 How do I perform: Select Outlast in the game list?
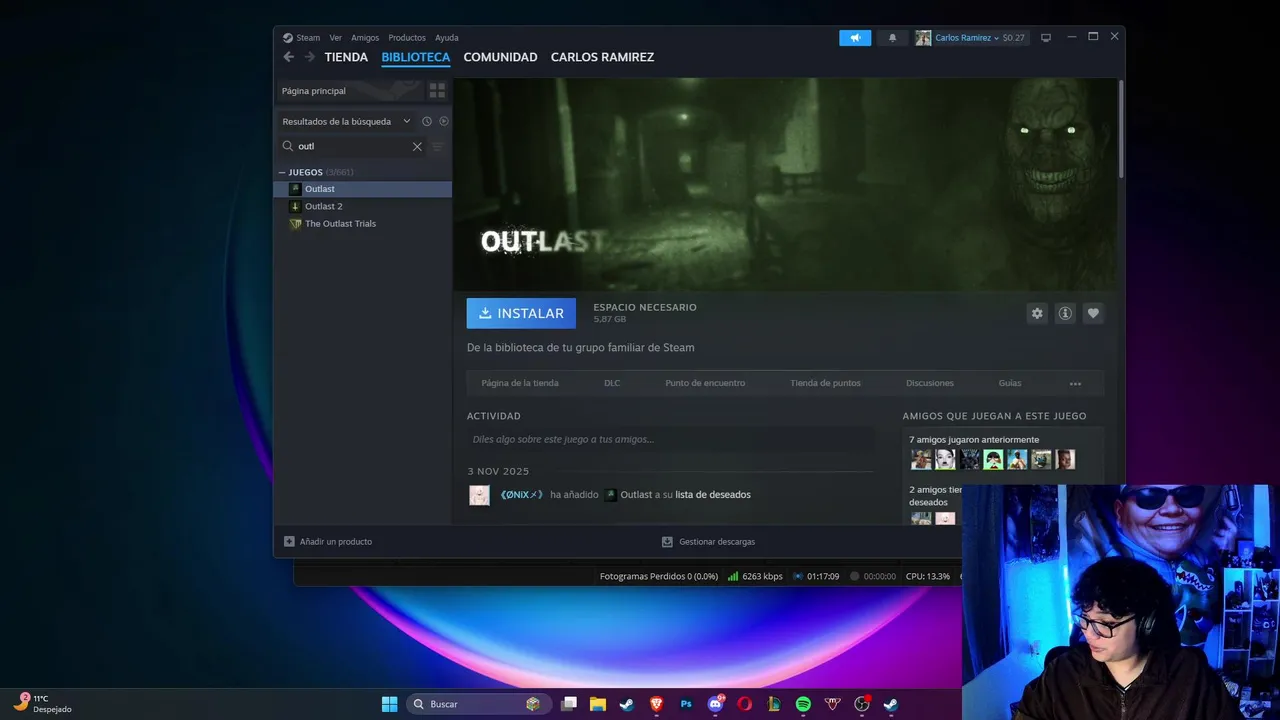pos(363,189)
